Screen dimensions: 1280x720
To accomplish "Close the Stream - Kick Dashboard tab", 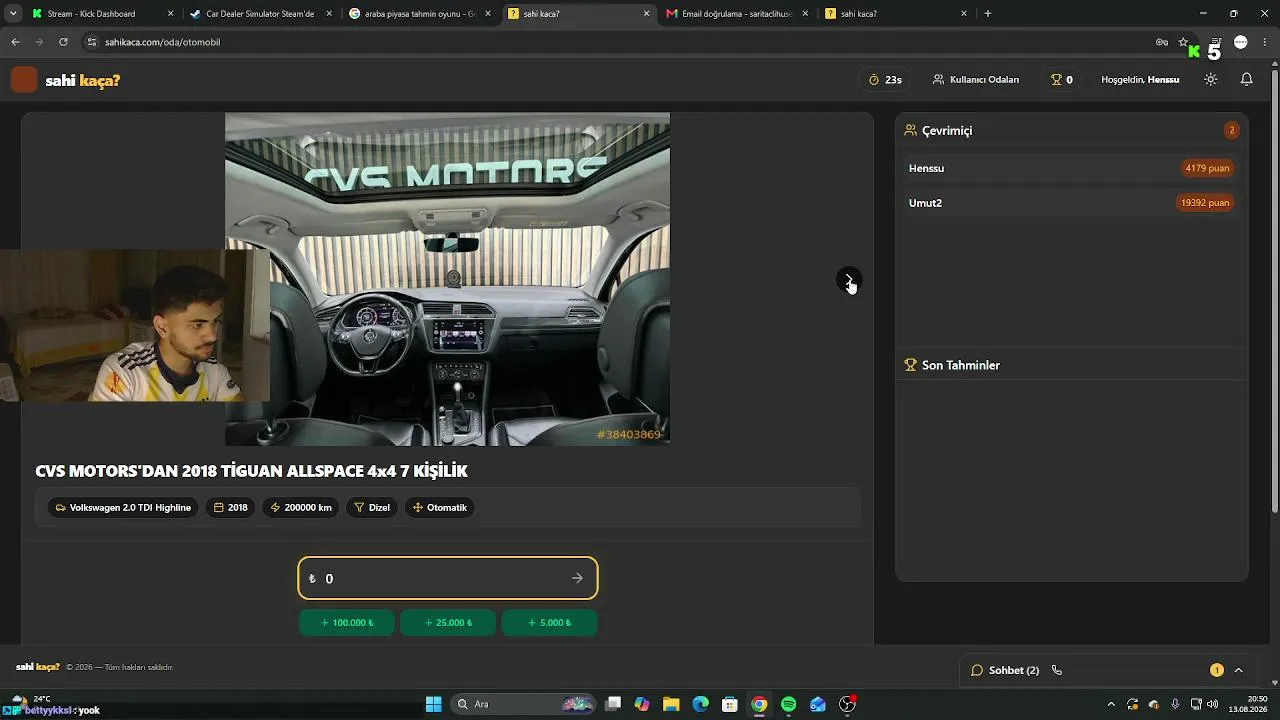I will click(170, 14).
